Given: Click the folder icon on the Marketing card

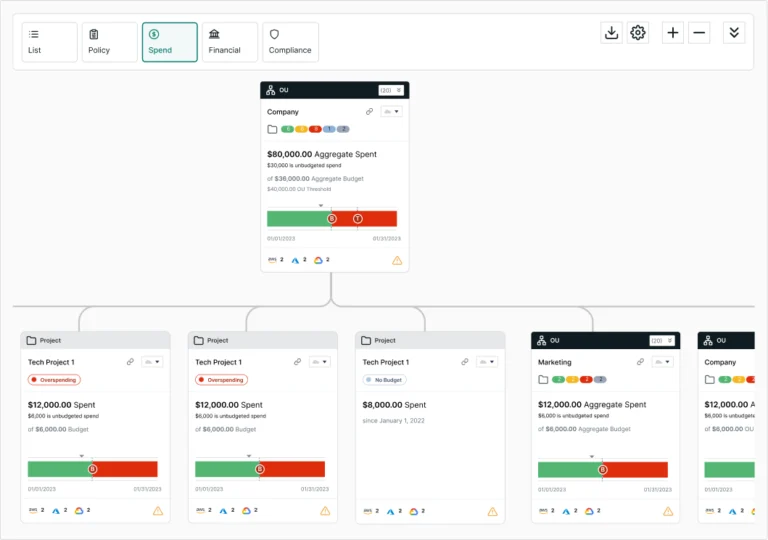Looking at the screenshot, I should 543,380.
